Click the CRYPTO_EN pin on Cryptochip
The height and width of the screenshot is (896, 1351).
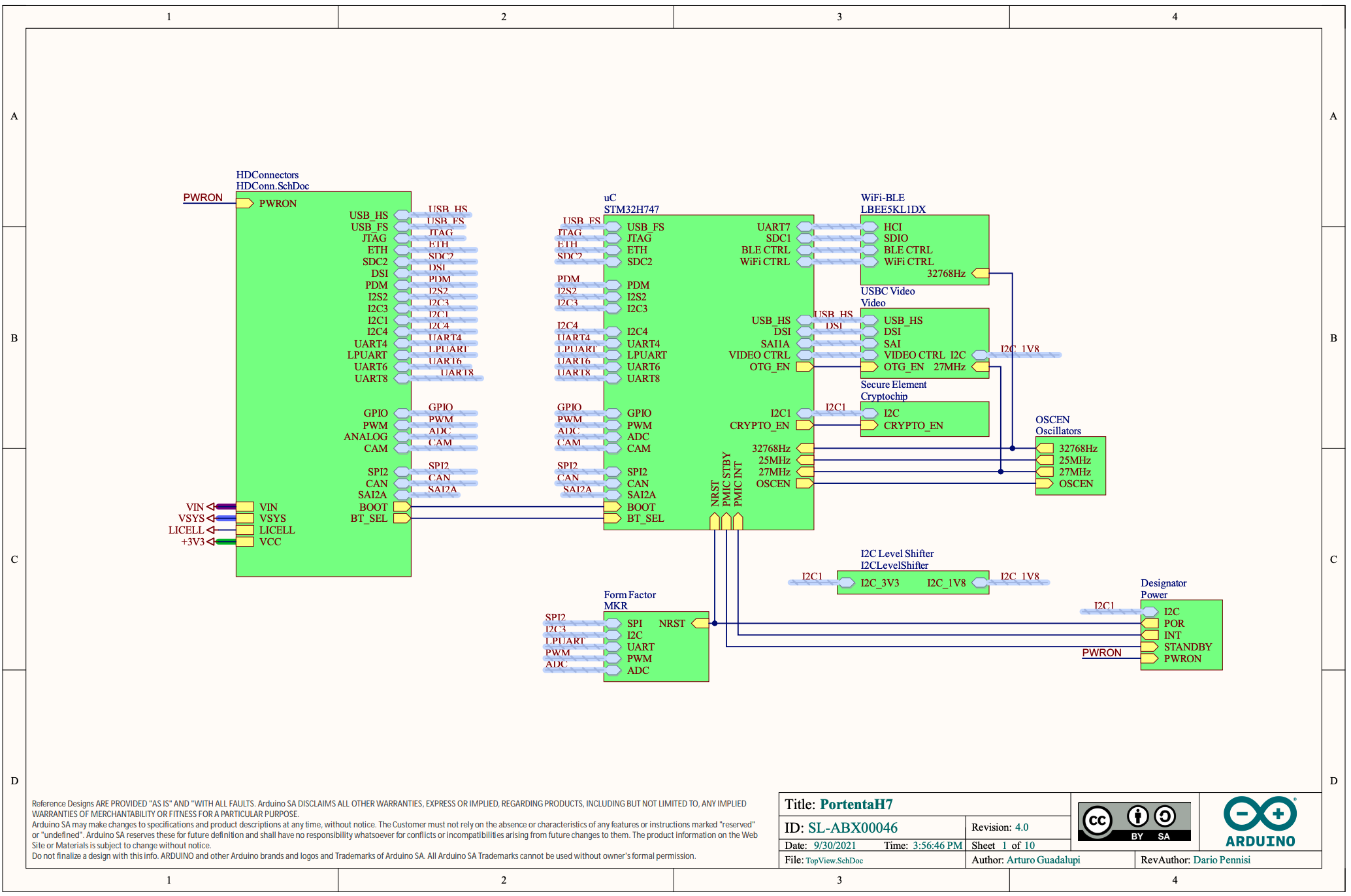[871, 424]
